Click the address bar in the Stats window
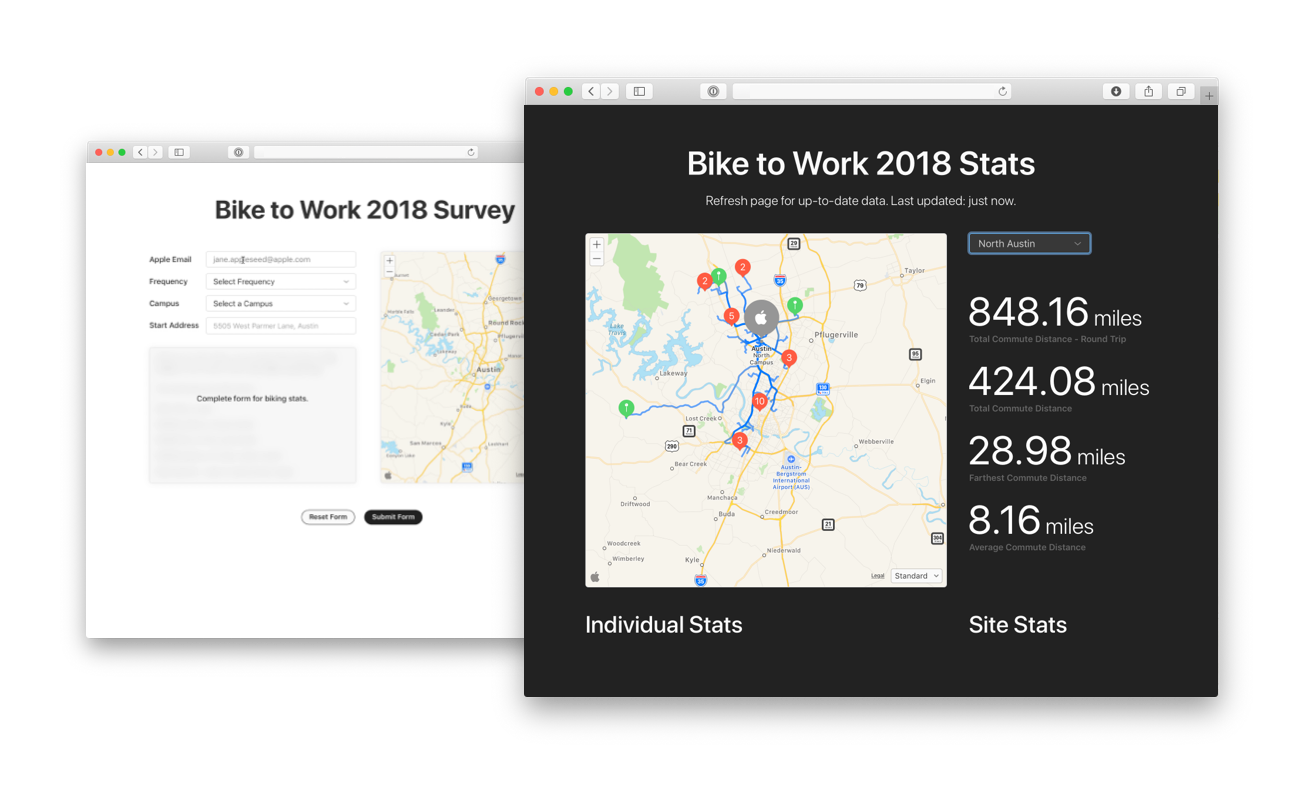Image resolution: width=1300 pixels, height=800 pixels. [872, 91]
